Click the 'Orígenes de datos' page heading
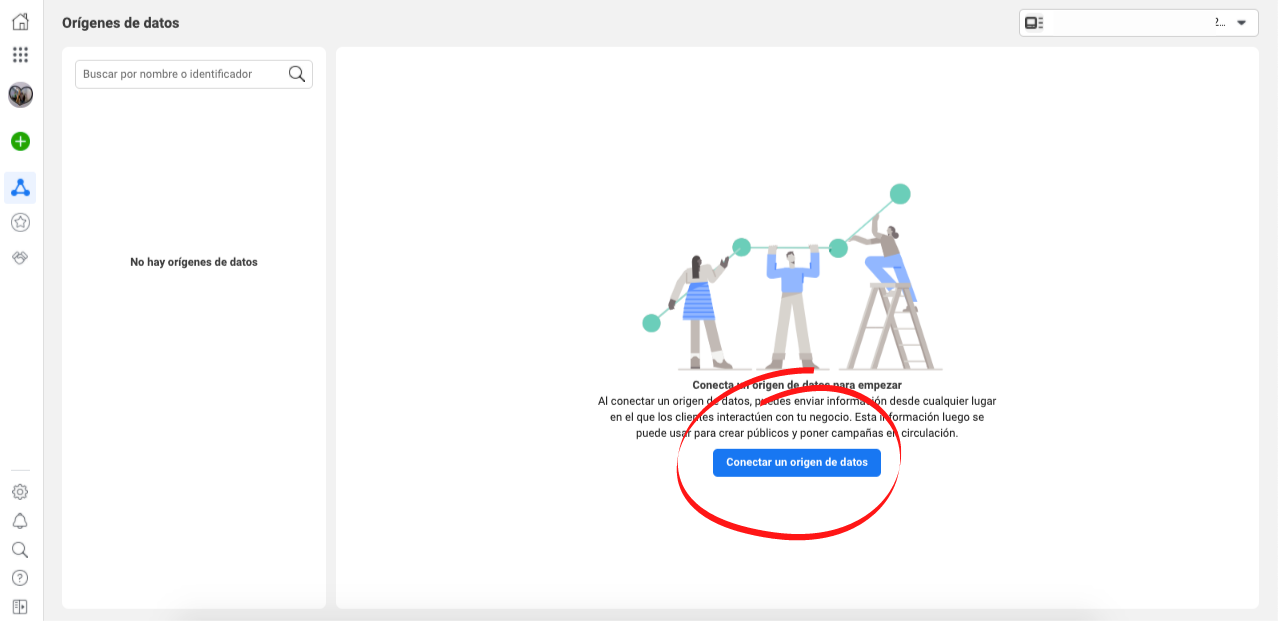 coord(120,22)
